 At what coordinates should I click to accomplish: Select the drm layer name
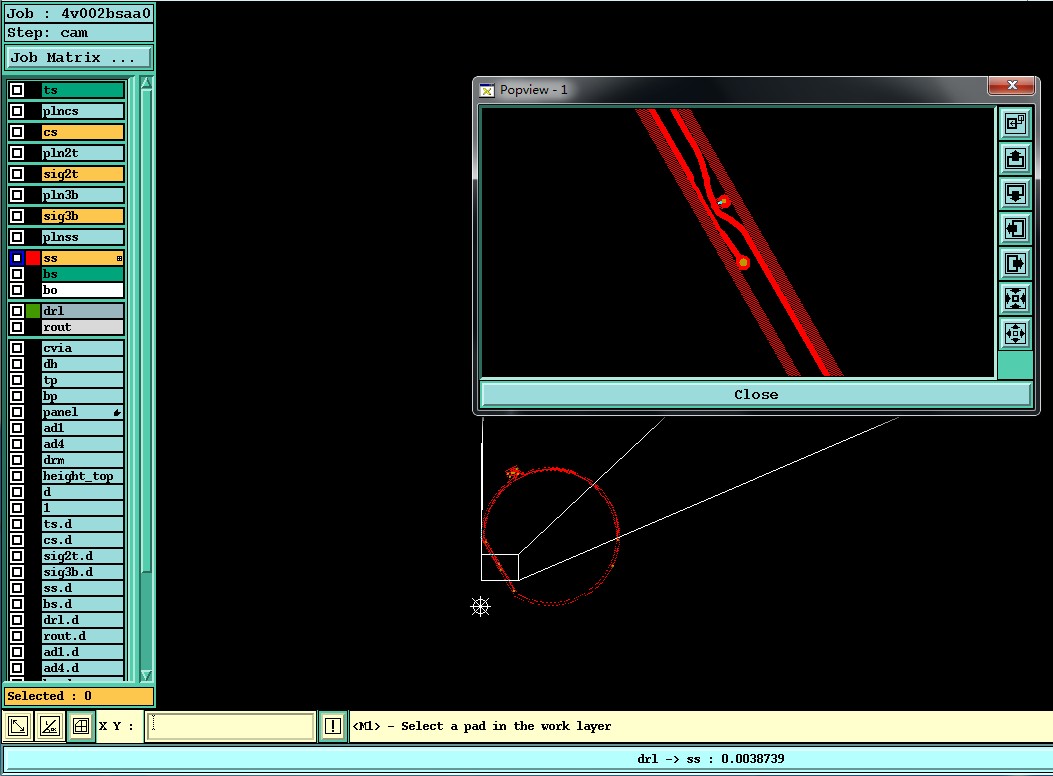pyautogui.click(x=83, y=460)
